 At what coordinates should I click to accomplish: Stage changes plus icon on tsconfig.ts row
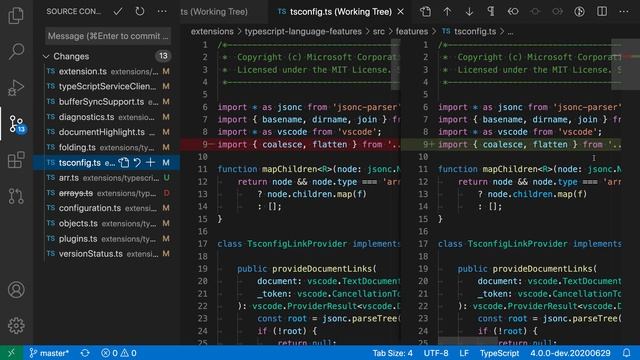(x=151, y=162)
